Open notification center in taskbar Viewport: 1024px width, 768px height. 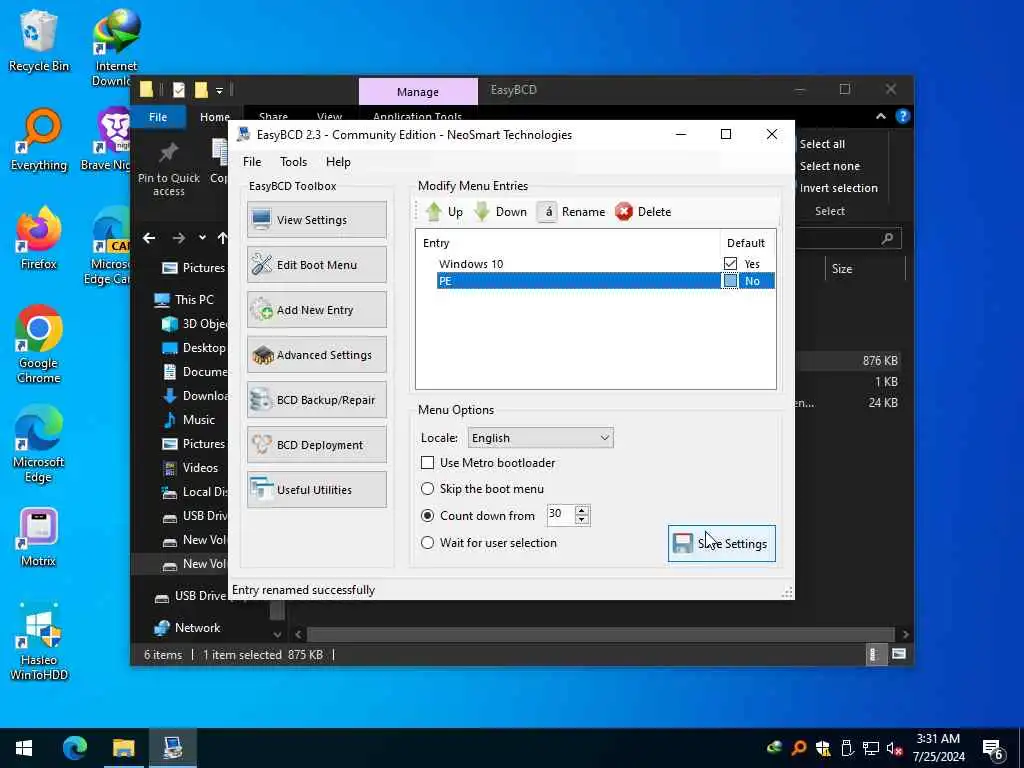pyautogui.click(x=993, y=748)
